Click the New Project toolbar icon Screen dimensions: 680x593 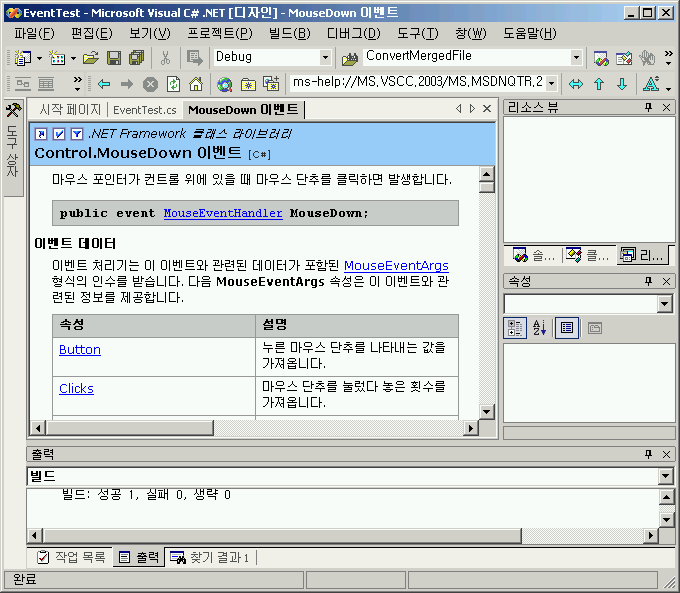[x=23, y=58]
